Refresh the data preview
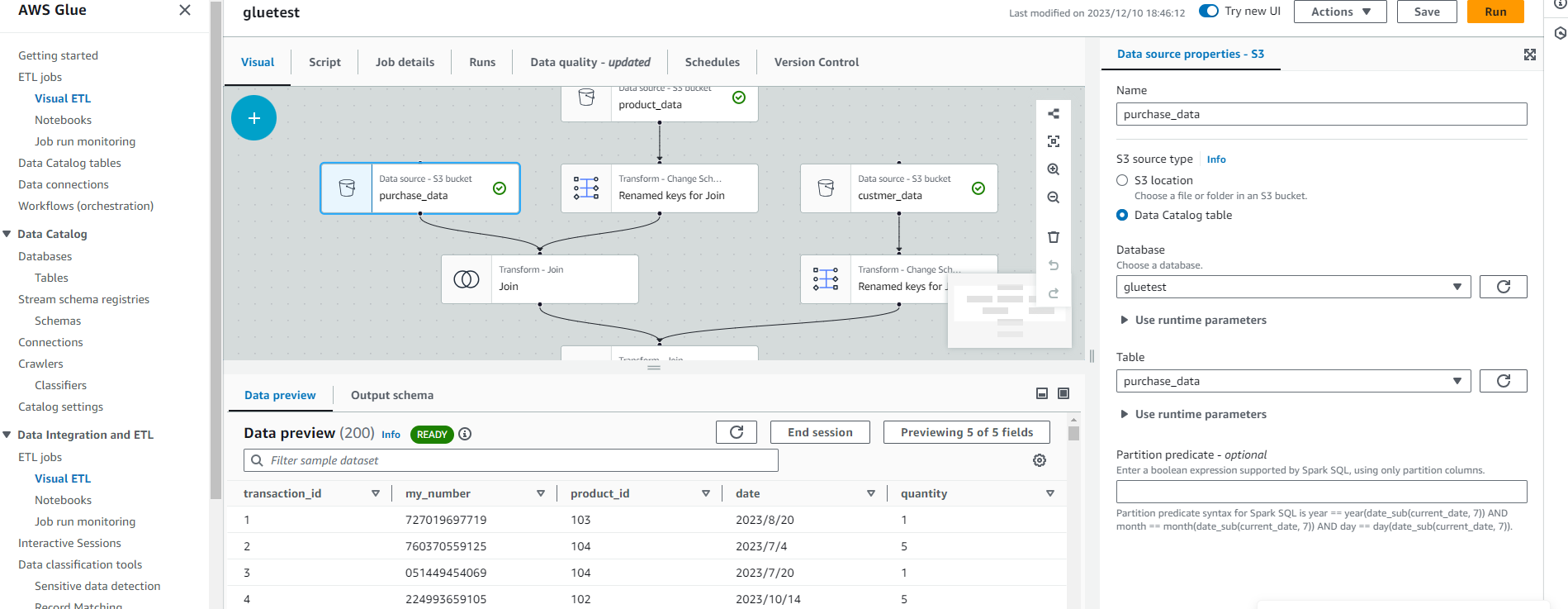Screen dimensions: 1568x609 tap(737, 432)
